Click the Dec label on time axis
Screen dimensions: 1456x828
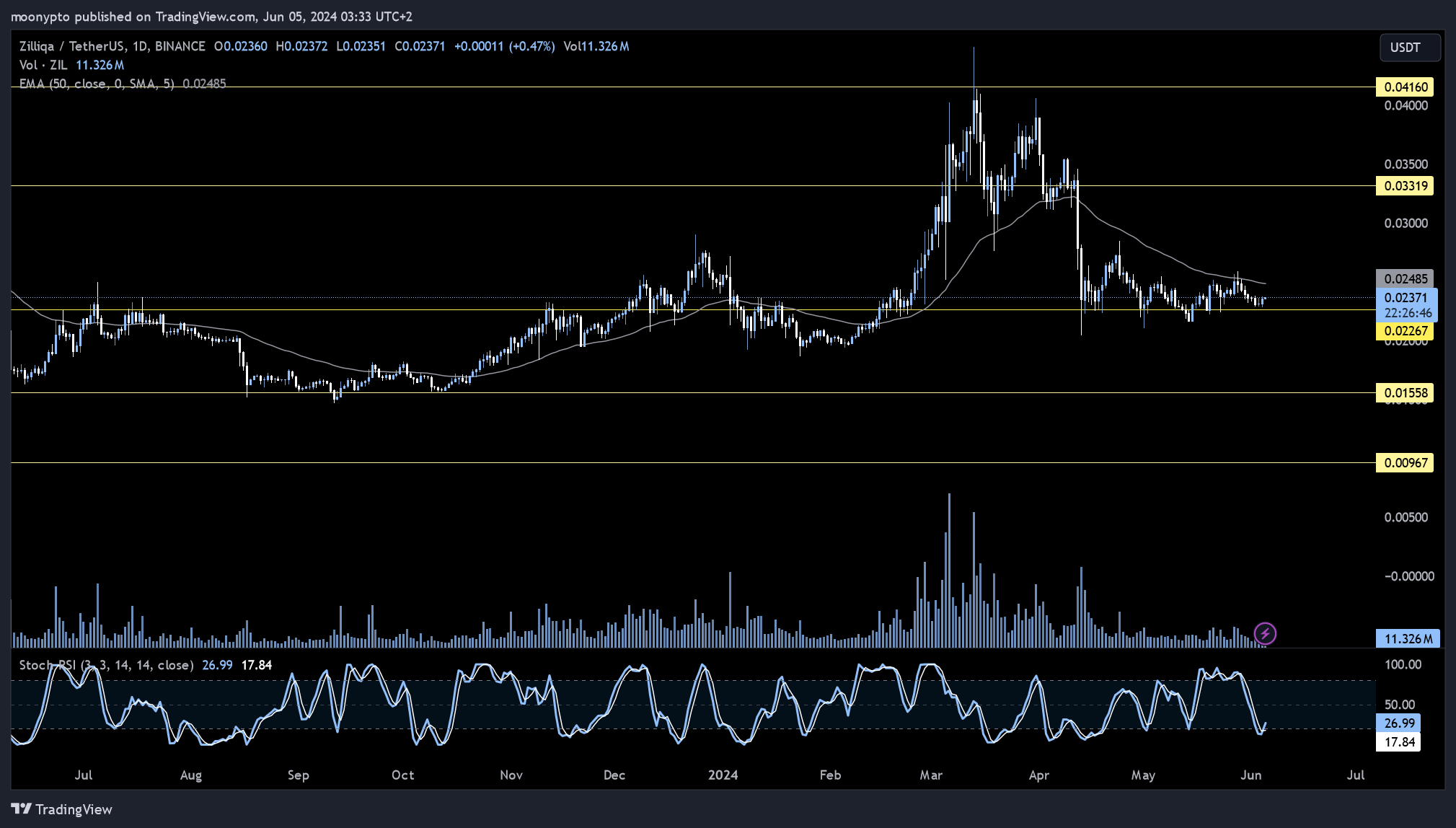click(x=614, y=775)
